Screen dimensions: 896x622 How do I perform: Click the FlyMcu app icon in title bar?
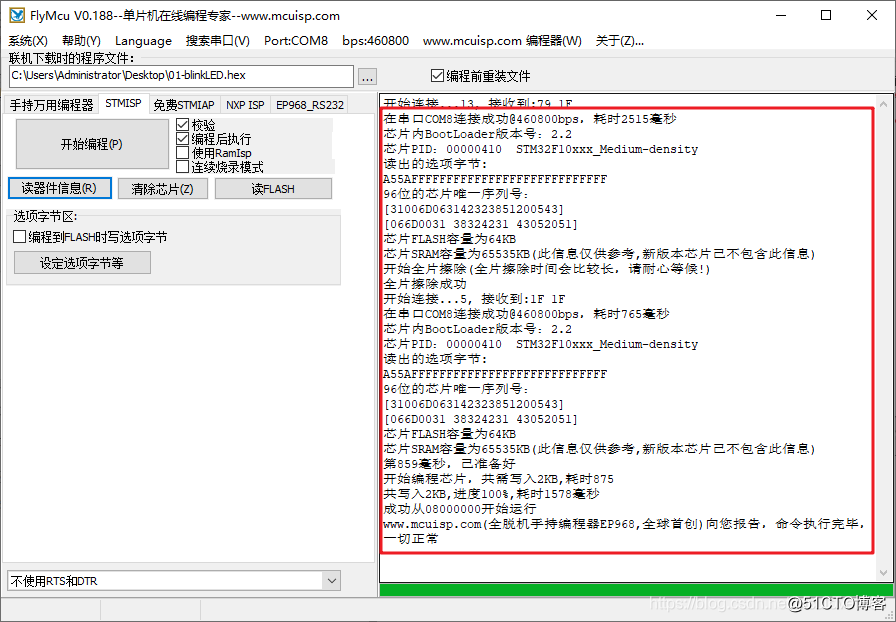pyautogui.click(x=17, y=15)
